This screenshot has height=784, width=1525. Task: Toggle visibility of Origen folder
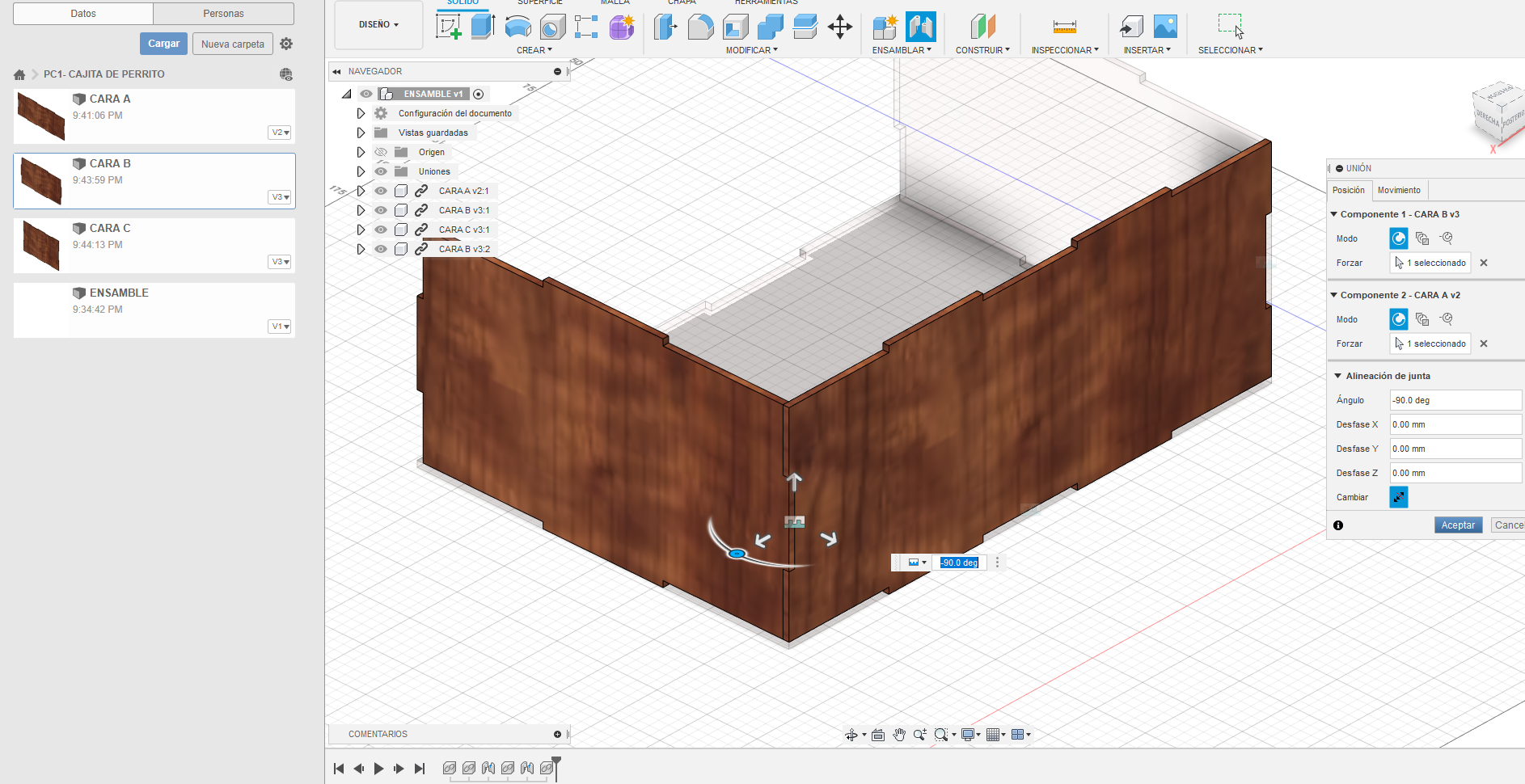point(381,152)
